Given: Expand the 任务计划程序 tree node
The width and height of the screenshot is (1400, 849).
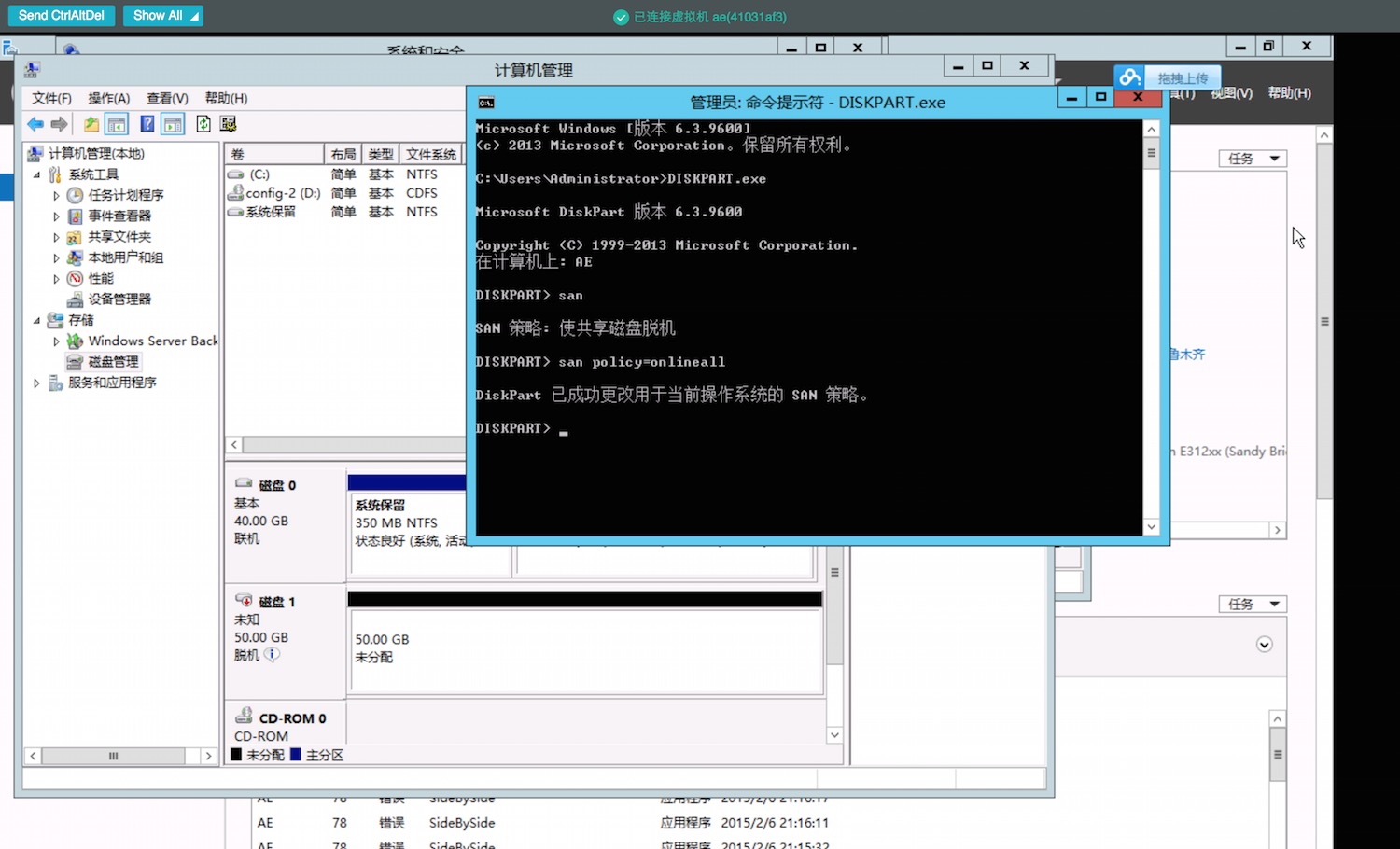Looking at the screenshot, I should (56, 196).
